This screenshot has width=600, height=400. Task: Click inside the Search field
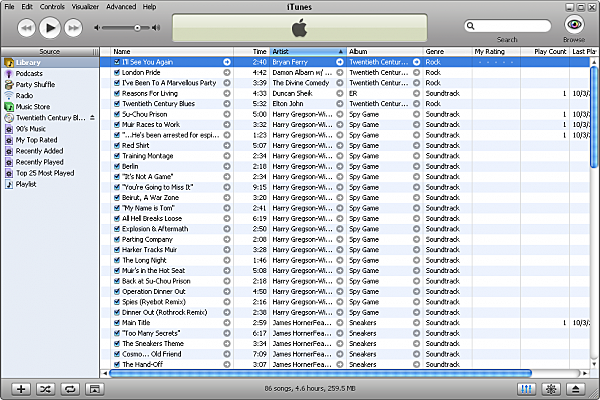(507, 26)
